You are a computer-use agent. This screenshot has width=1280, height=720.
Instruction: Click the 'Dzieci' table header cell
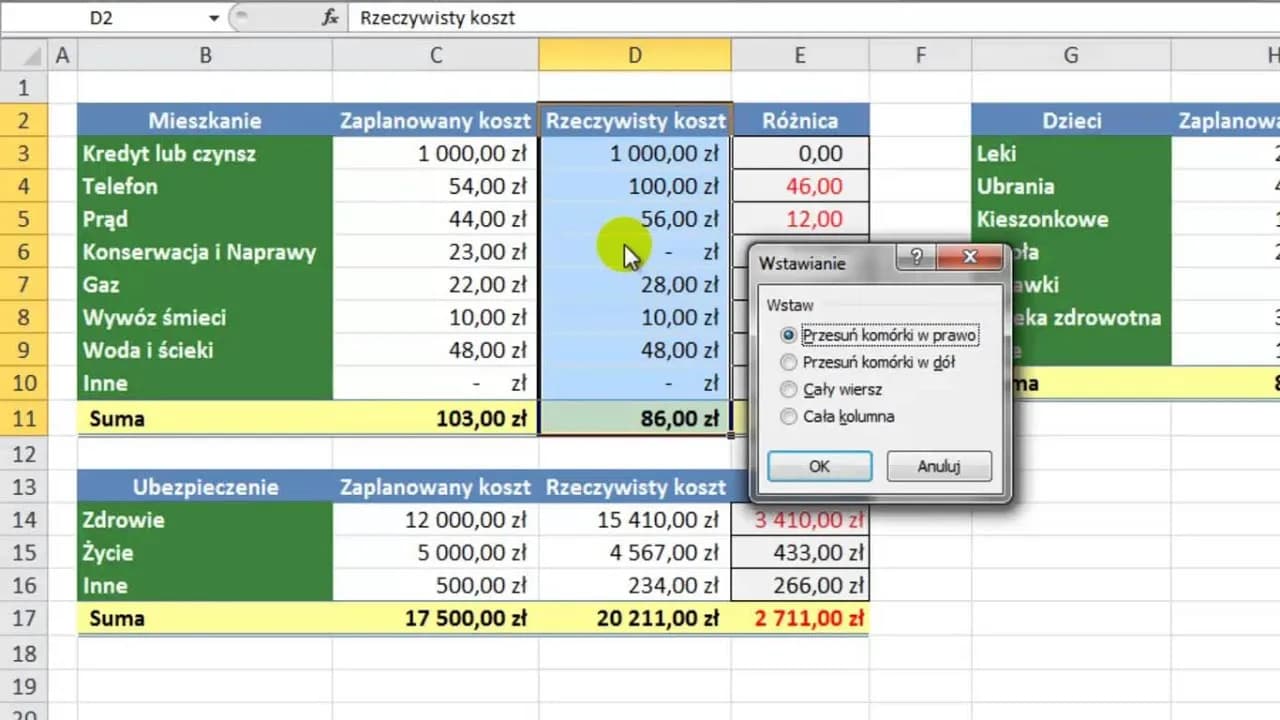coord(1071,121)
